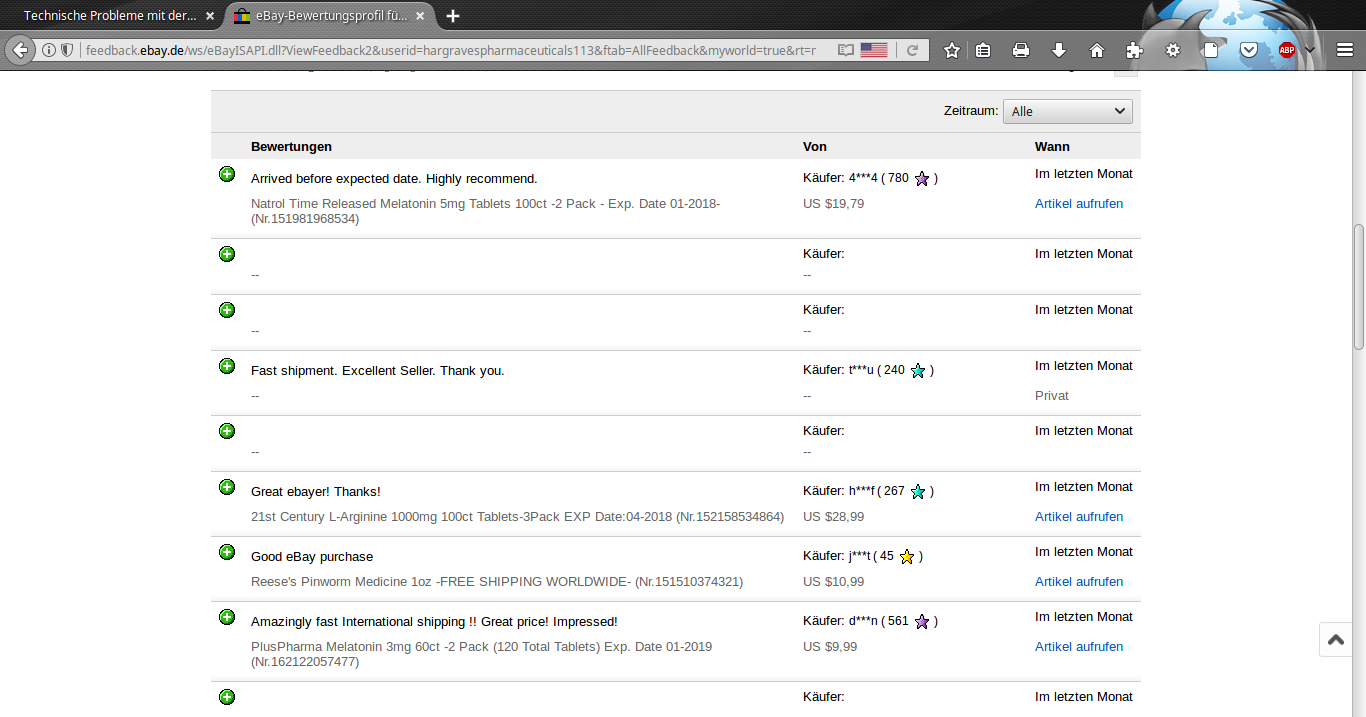Expand the Adblock Plus dropdown arrow

pyautogui.click(x=1309, y=50)
